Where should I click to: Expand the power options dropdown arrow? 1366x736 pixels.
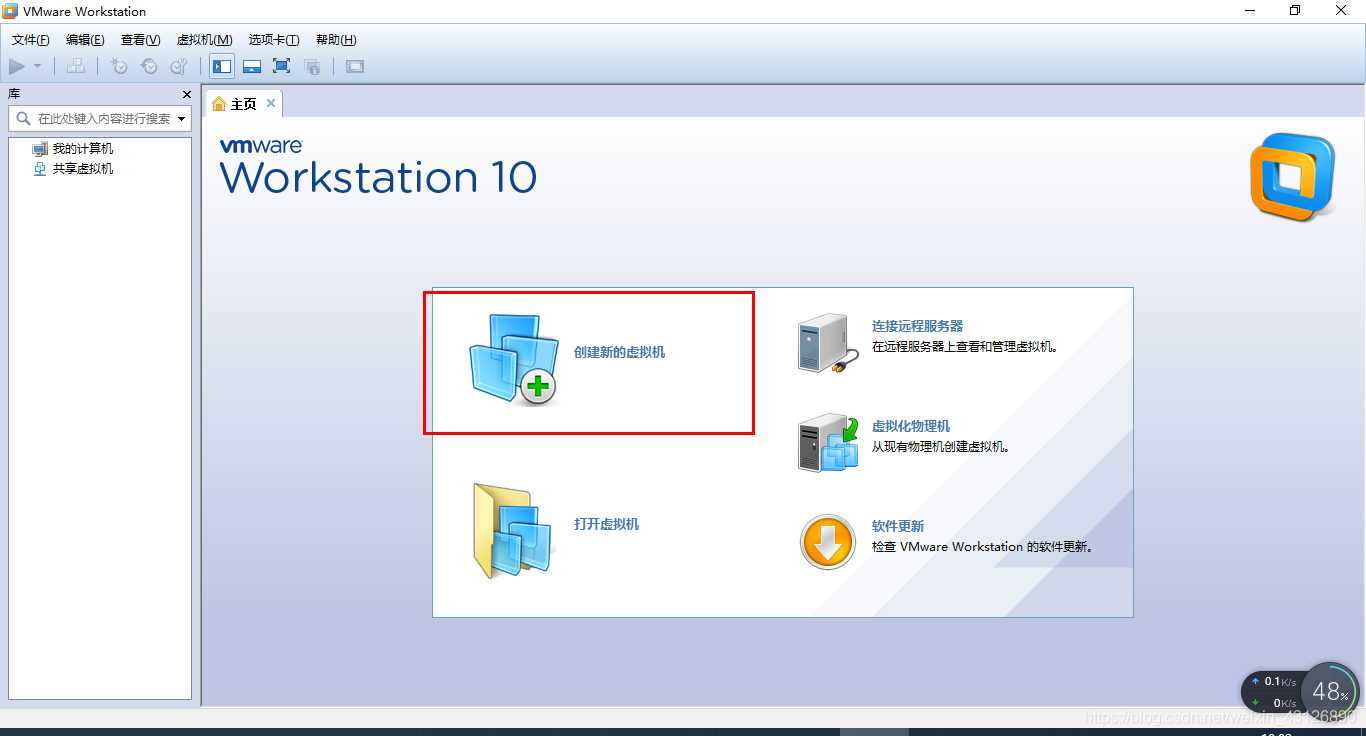[38, 66]
